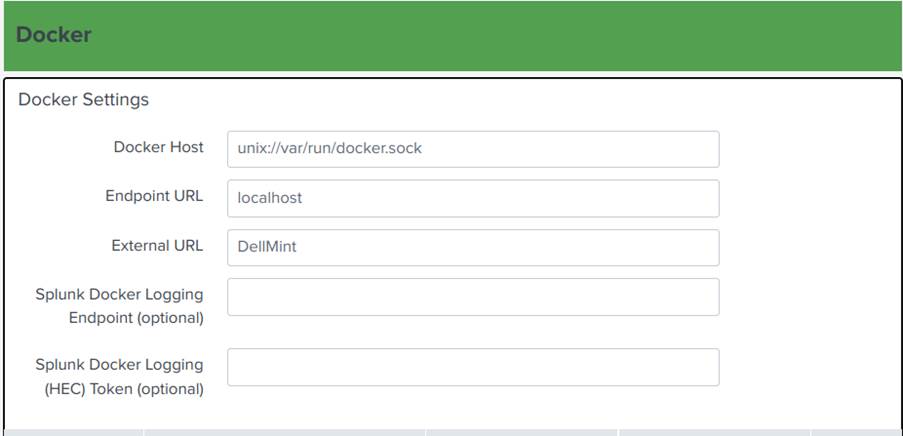The image size is (903, 436).
Task: Place cursor on the localhost value text
Action: coord(270,198)
